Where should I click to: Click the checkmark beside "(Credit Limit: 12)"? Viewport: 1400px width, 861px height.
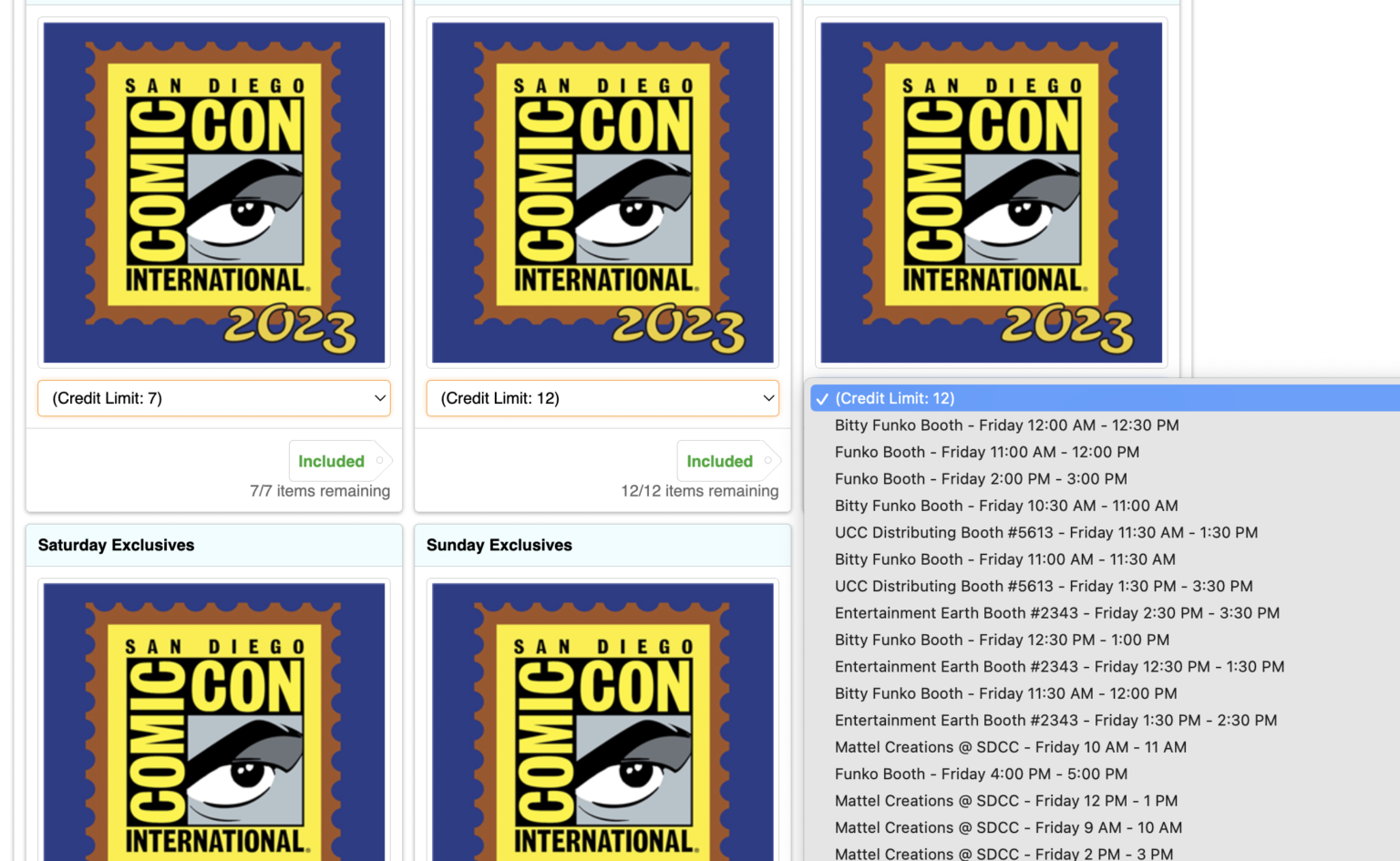click(x=821, y=398)
